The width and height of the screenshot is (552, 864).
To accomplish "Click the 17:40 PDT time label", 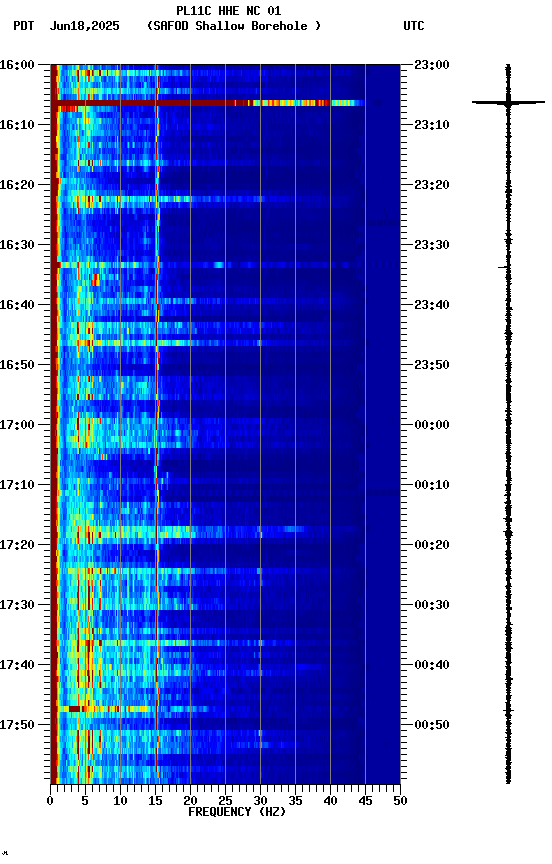I will click(x=17, y=666).
